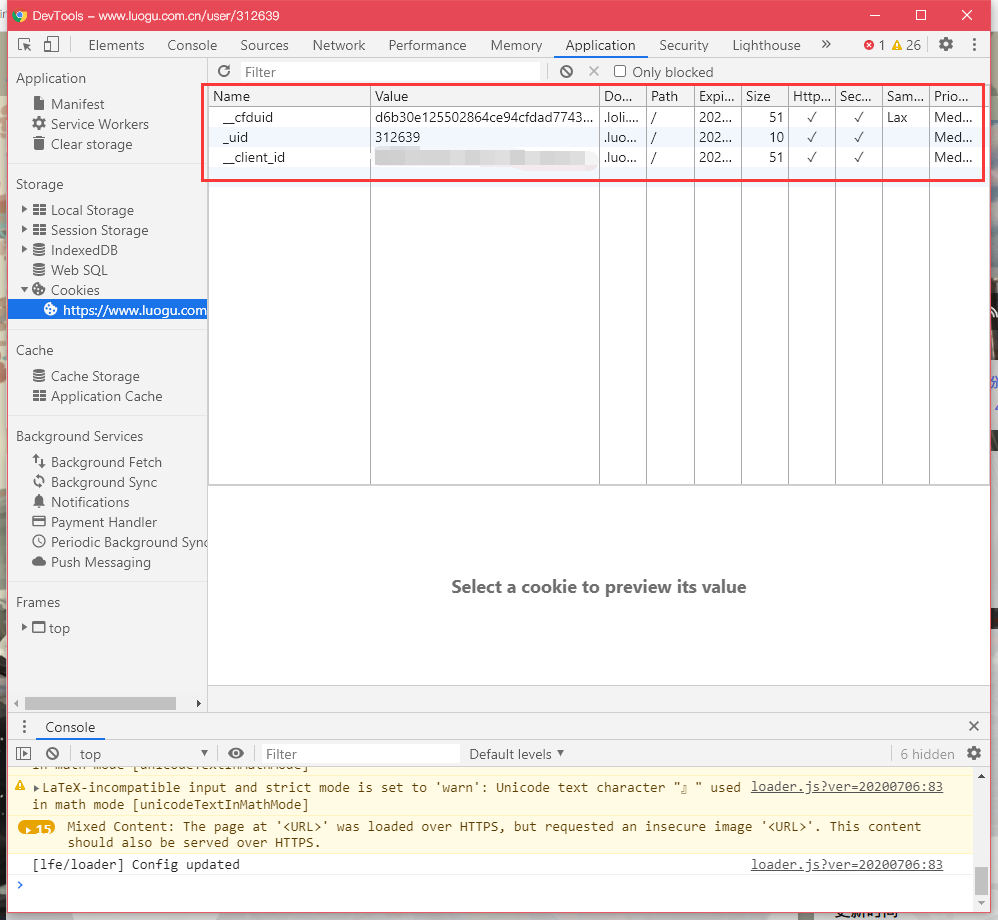
Task: Delete the selected cookie with the X icon
Action: [x=593, y=71]
